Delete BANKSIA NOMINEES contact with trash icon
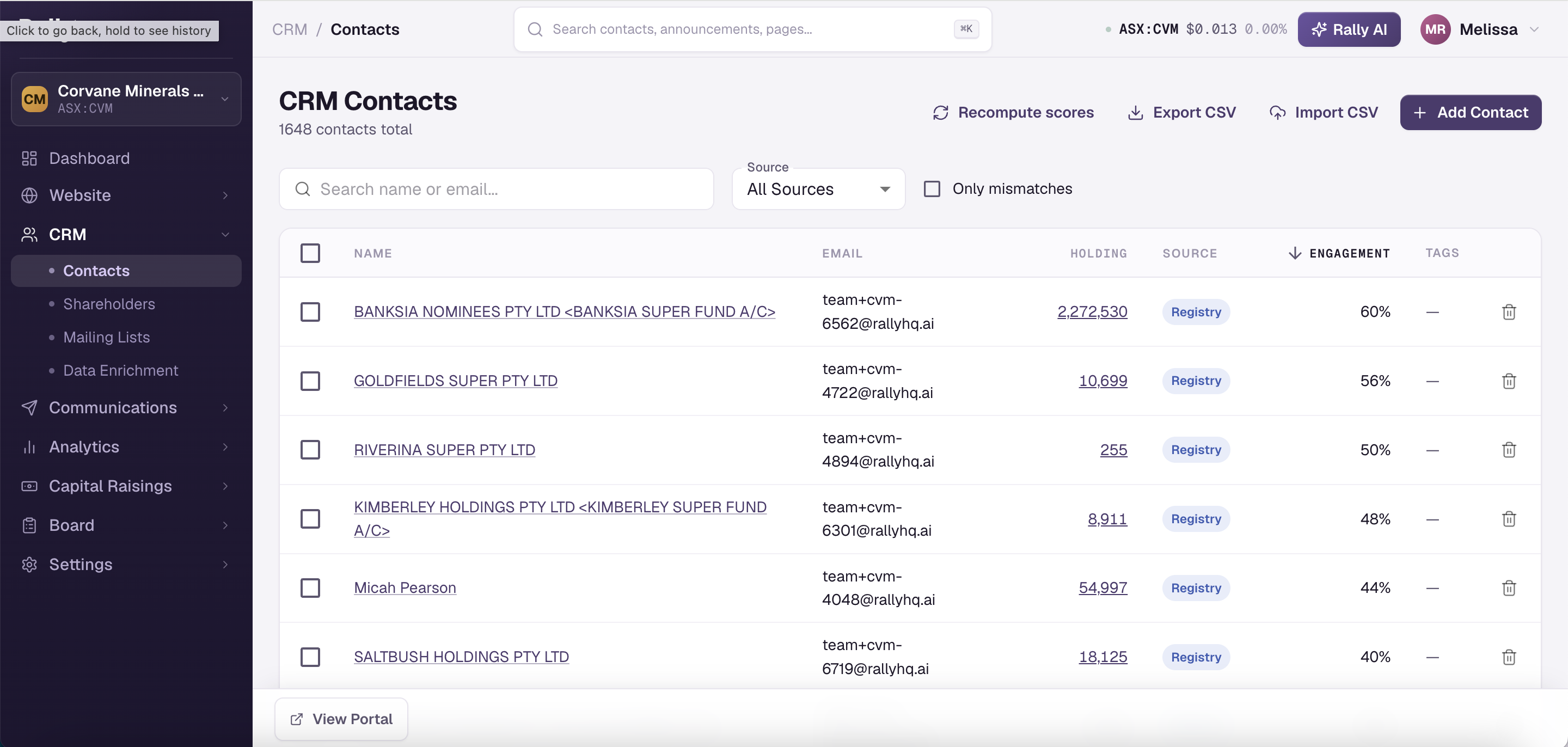Image resolution: width=1568 pixels, height=747 pixels. 1508,312
